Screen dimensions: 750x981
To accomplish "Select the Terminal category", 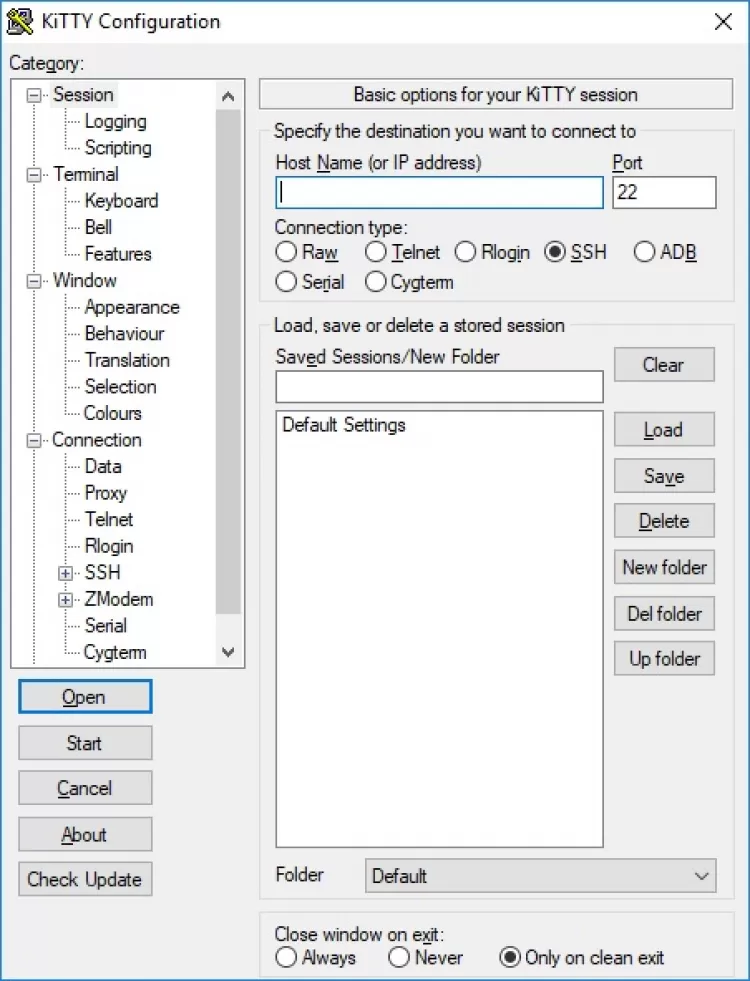I will pyautogui.click(x=86, y=174).
